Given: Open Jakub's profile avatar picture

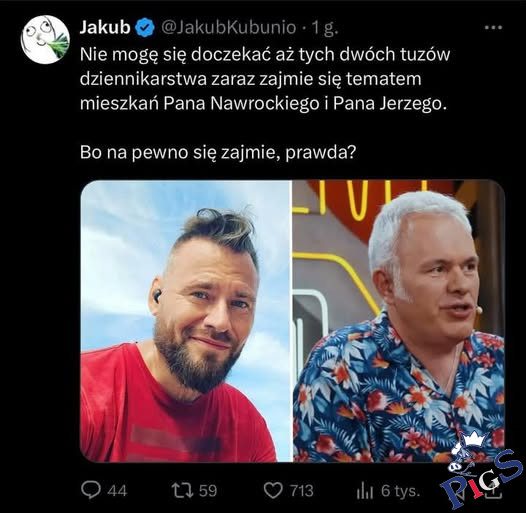Looking at the screenshot, I should (x=45, y=40).
